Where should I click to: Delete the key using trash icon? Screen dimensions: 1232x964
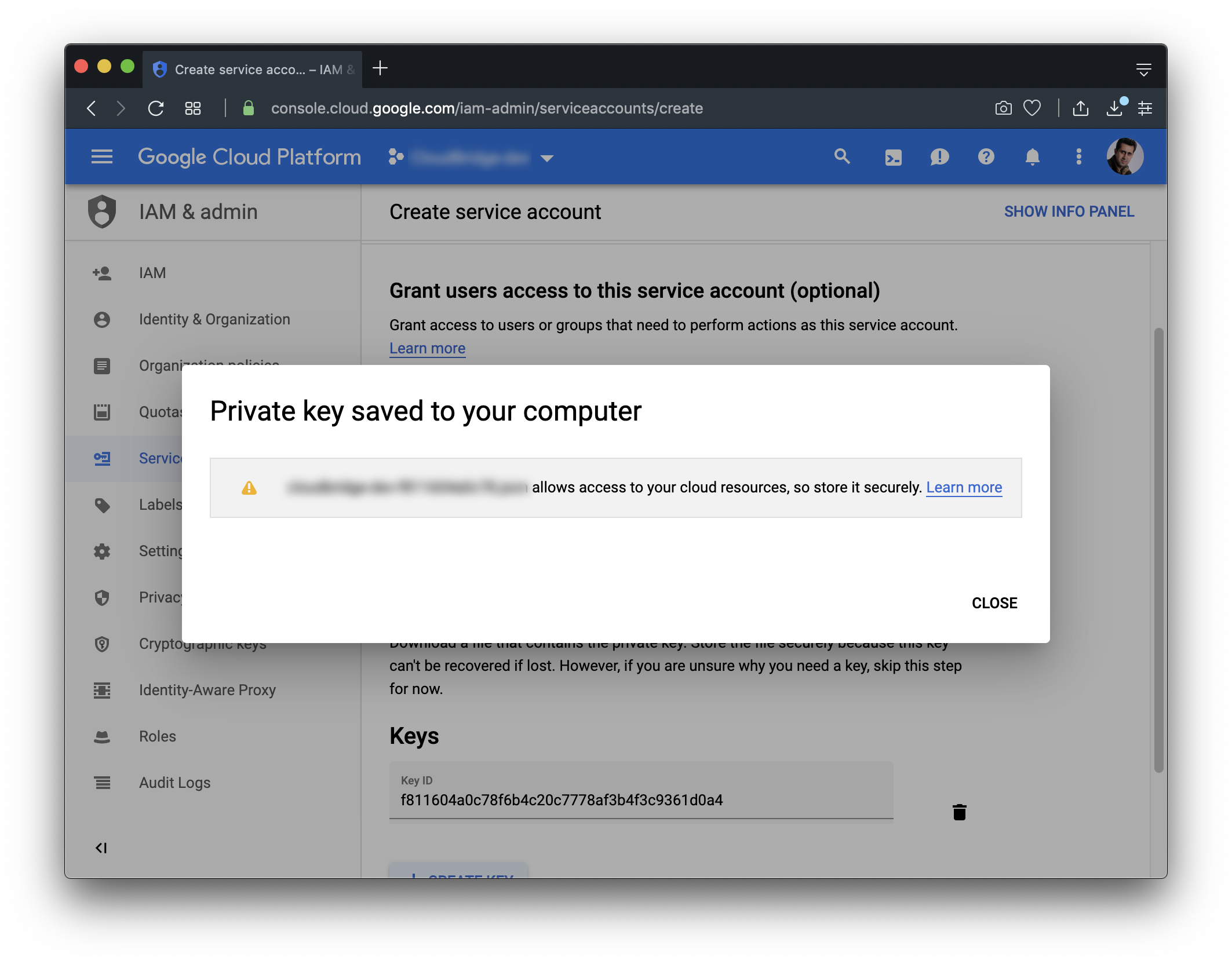(959, 812)
